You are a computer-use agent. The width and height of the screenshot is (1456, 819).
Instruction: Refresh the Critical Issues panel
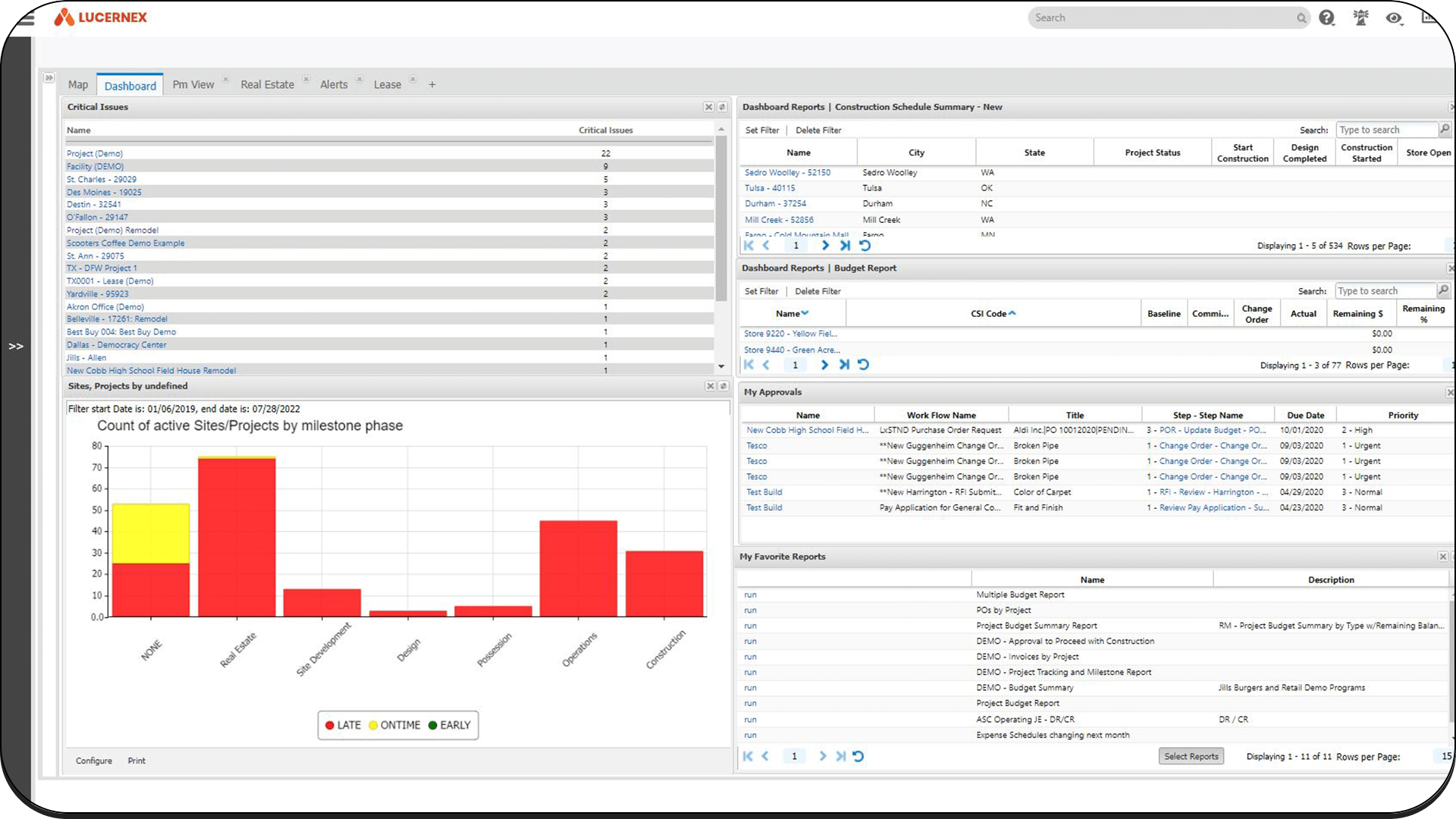722,107
